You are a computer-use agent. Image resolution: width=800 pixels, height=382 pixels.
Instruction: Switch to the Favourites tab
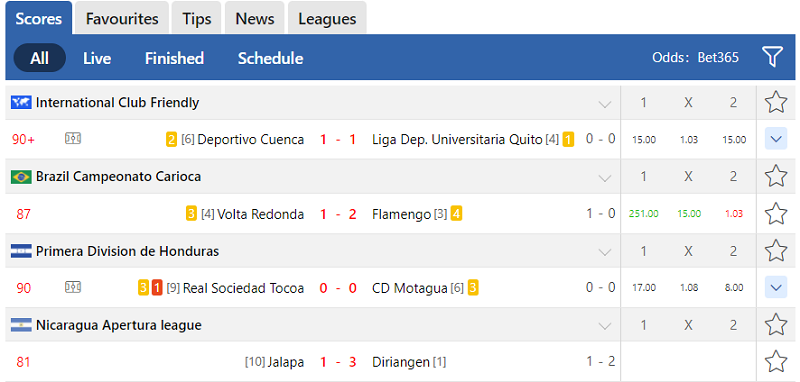point(122,18)
